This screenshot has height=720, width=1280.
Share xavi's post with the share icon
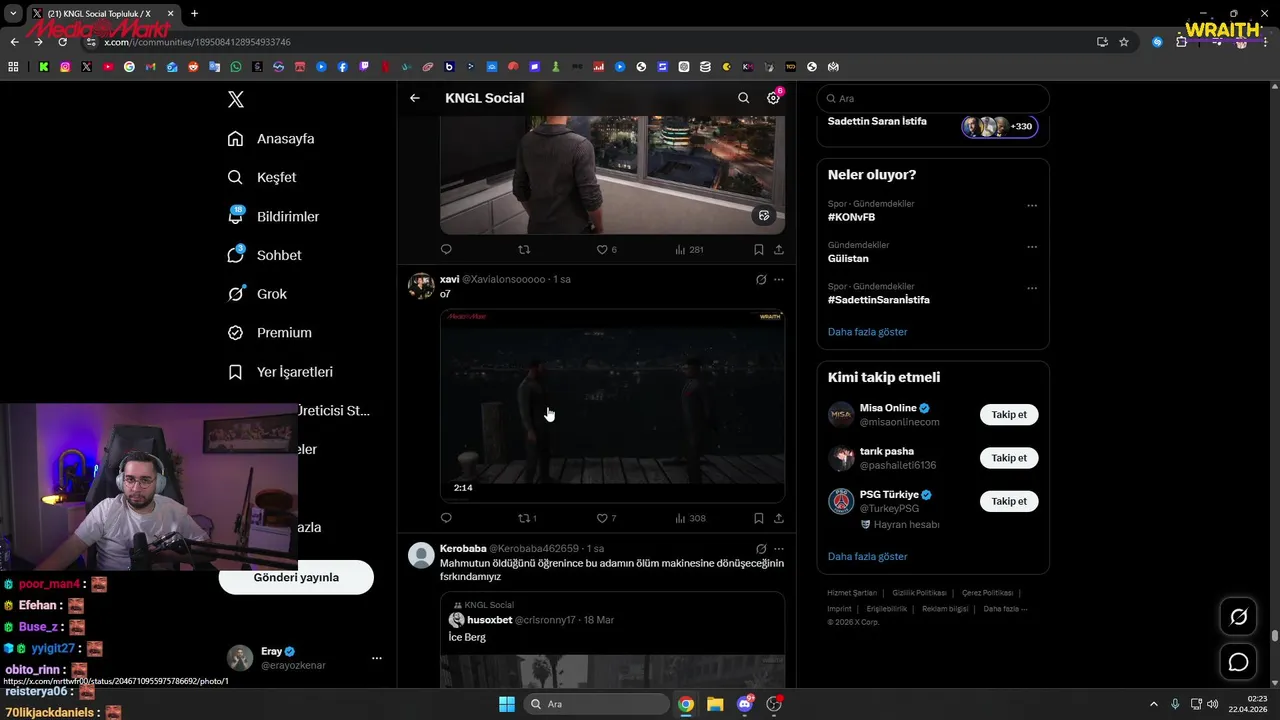click(779, 518)
